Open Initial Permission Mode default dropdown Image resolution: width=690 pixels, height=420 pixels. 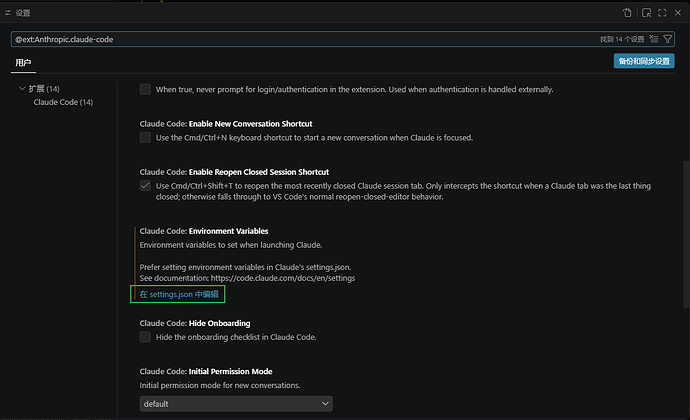(x=236, y=404)
